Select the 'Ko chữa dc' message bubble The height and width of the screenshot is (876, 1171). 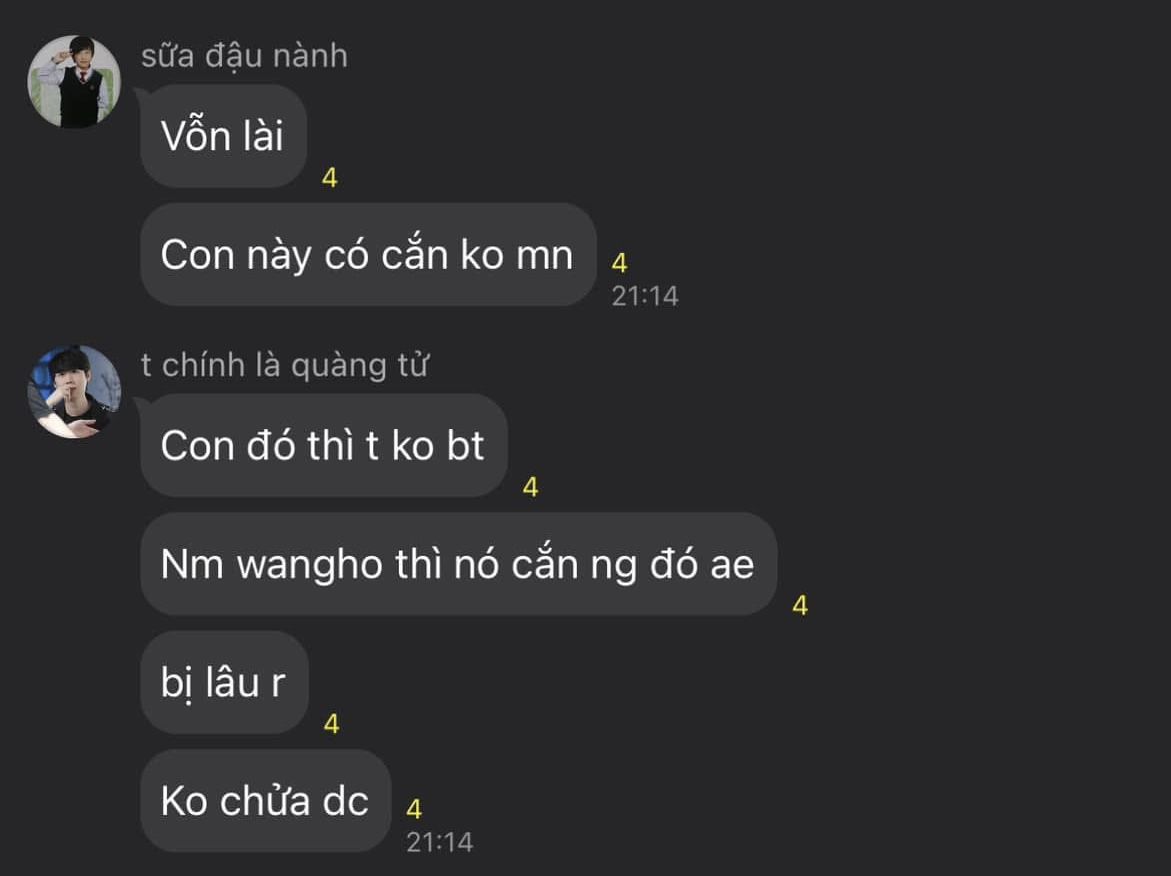(x=266, y=801)
